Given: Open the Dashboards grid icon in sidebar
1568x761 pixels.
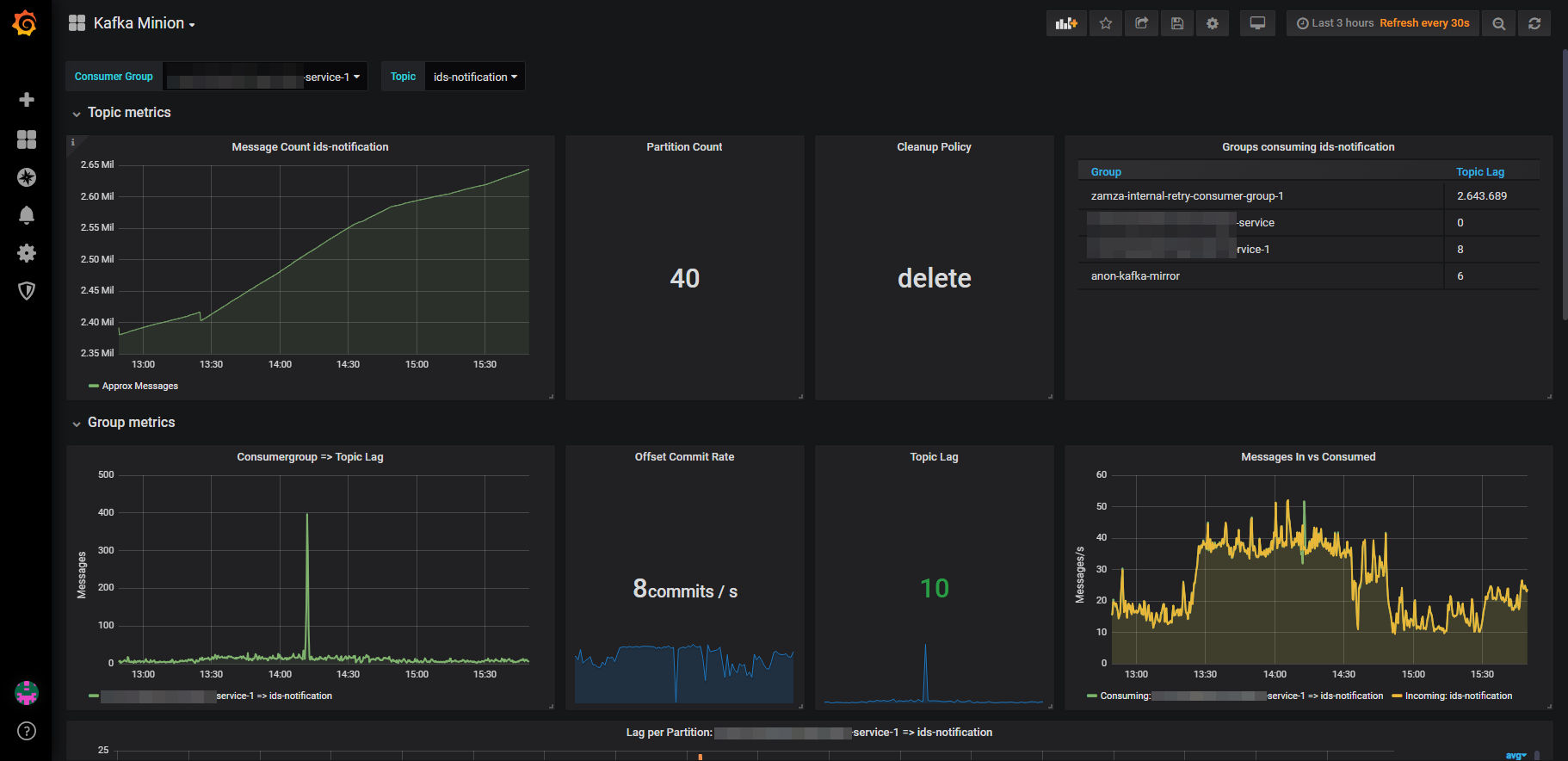Looking at the screenshot, I should click(x=27, y=139).
